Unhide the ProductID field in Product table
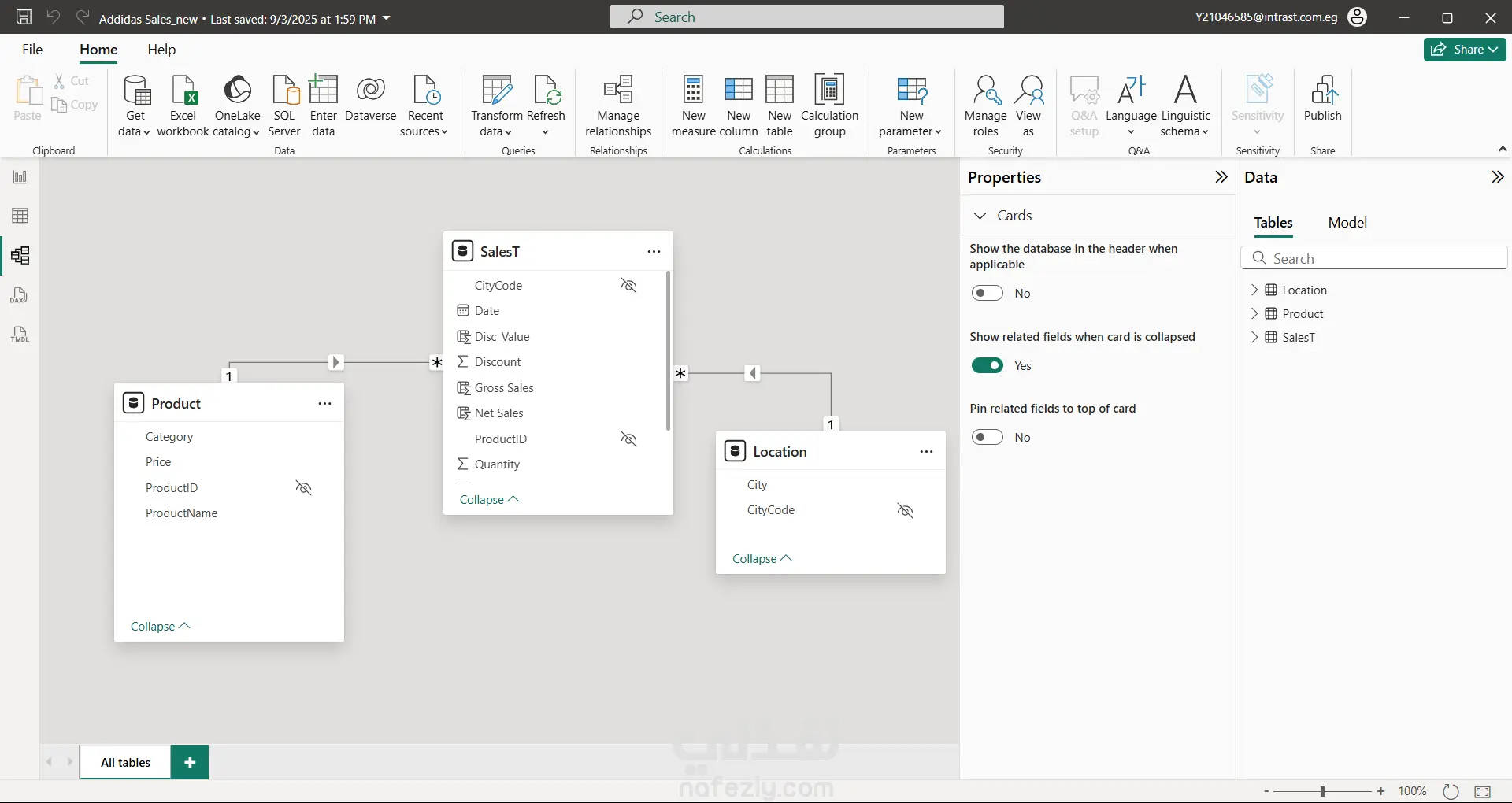 [303, 488]
